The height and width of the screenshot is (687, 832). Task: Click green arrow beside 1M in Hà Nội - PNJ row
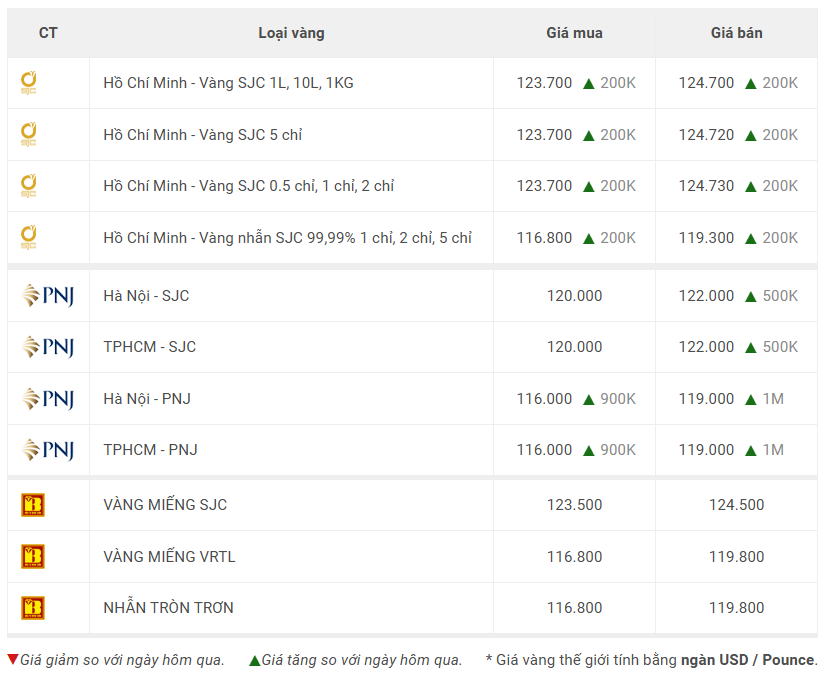pyautogui.click(x=750, y=399)
